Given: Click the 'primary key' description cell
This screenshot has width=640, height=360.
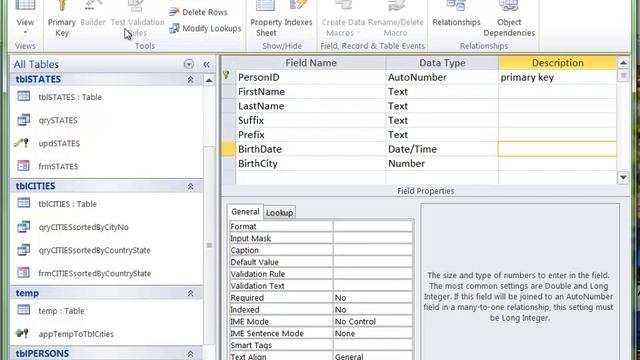Looking at the screenshot, I should tap(557, 77).
